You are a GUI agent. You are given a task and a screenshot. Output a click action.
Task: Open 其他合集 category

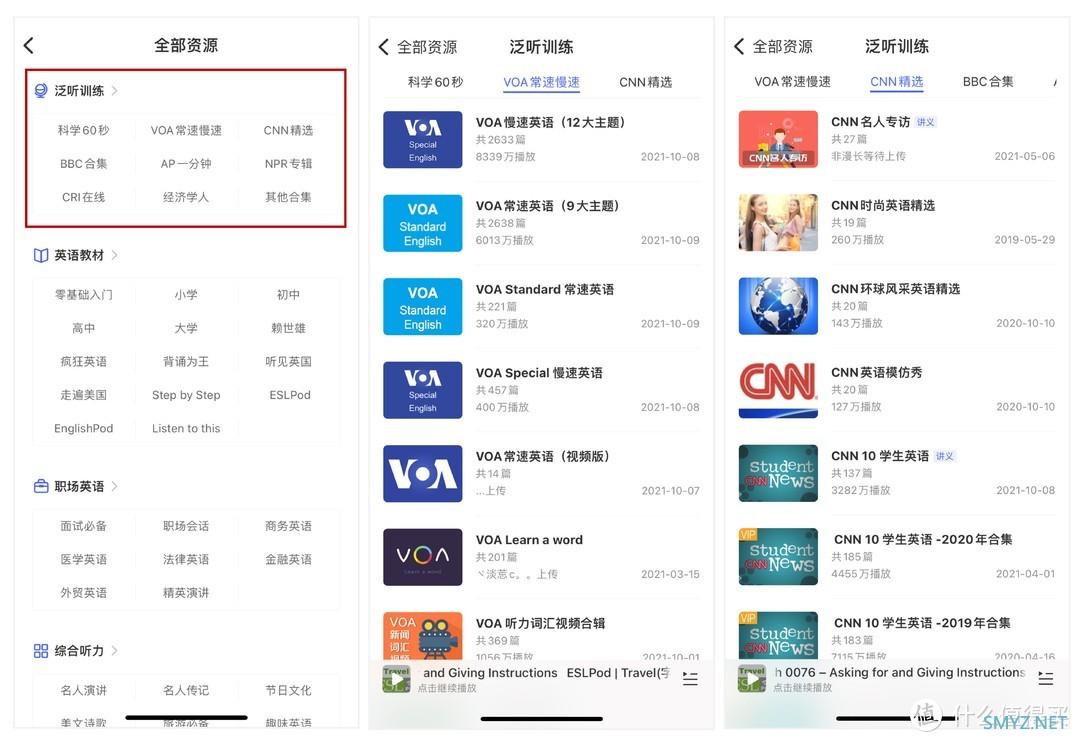pyautogui.click(x=288, y=197)
